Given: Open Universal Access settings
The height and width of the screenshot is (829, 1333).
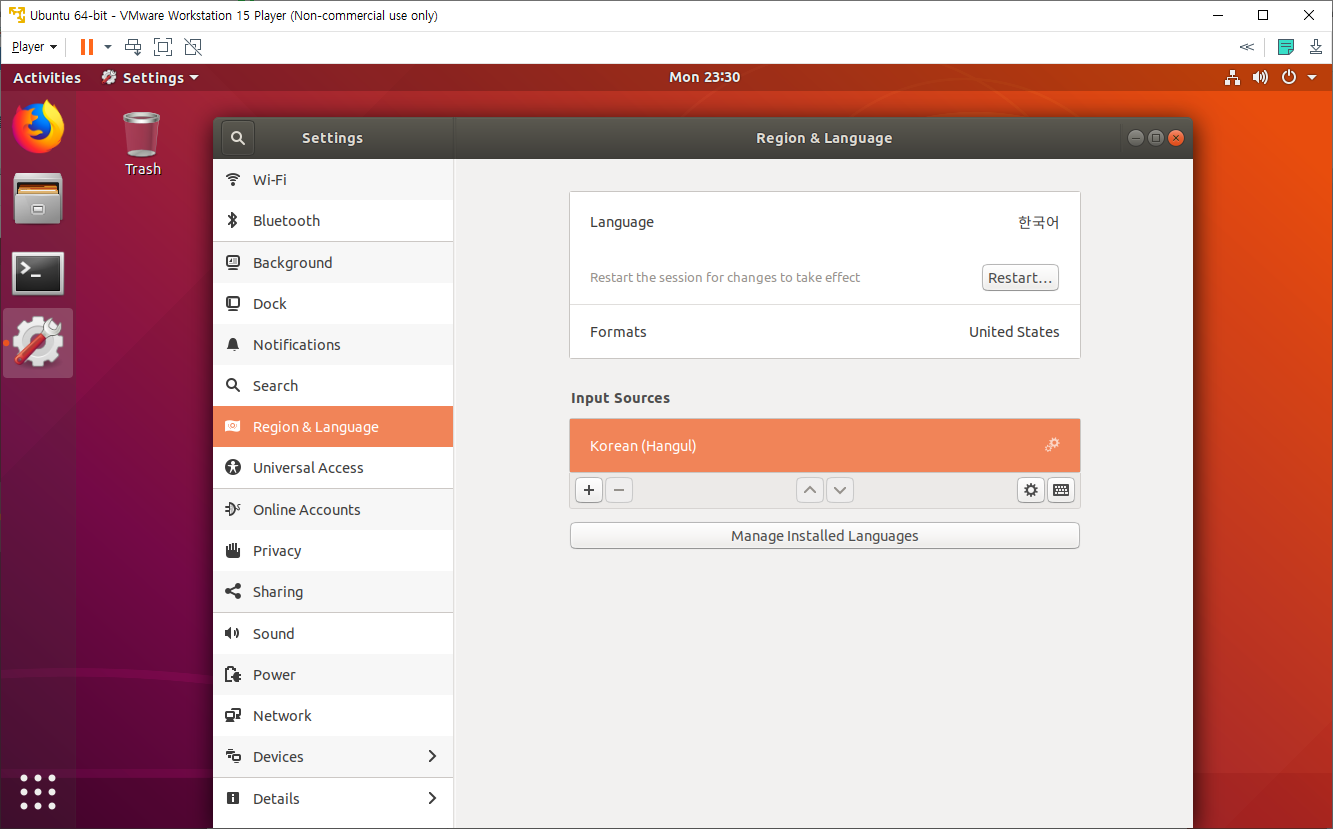Looking at the screenshot, I should coord(333,467).
